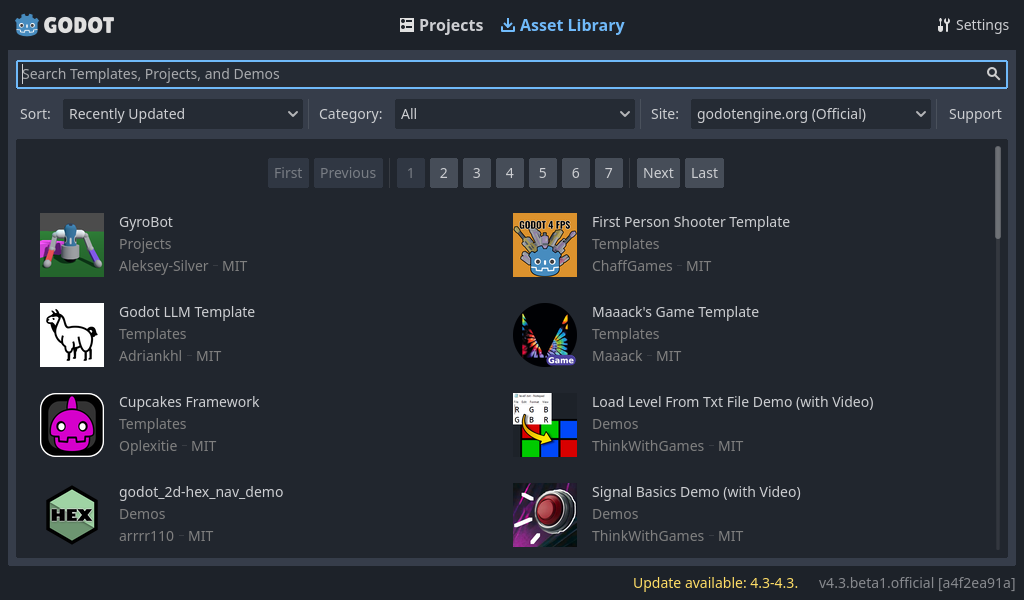Open the GyroBot project thumbnail
The image size is (1024, 600).
click(x=71, y=244)
